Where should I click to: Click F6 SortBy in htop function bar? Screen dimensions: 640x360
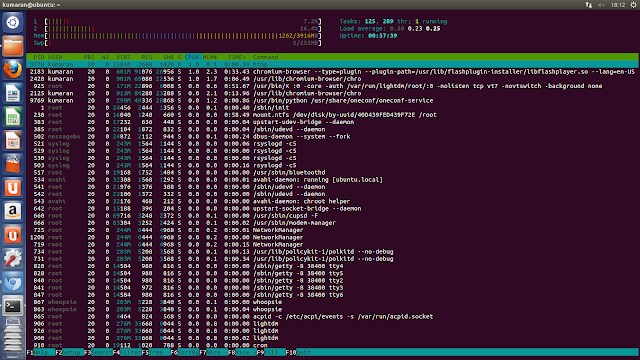pos(185,352)
